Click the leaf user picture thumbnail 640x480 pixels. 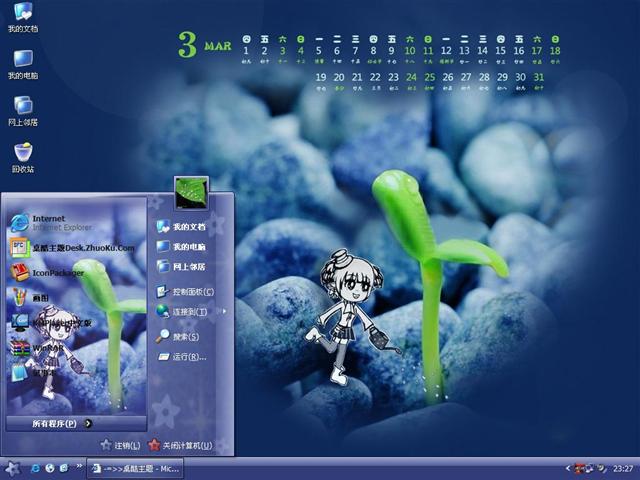191,192
